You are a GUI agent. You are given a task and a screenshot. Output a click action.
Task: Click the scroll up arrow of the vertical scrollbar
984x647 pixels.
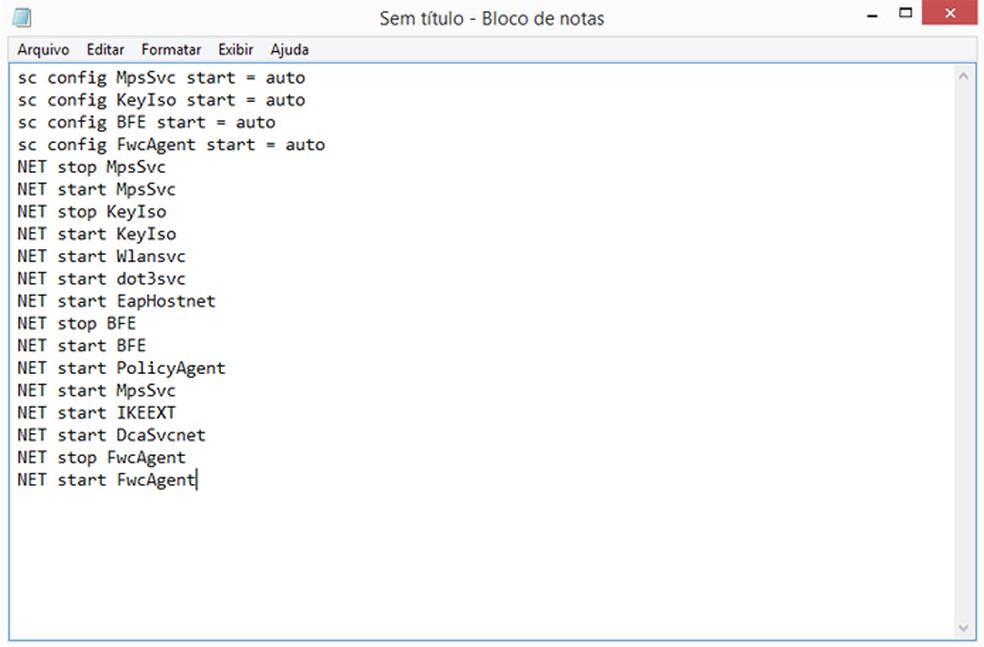[x=964, y=76]
